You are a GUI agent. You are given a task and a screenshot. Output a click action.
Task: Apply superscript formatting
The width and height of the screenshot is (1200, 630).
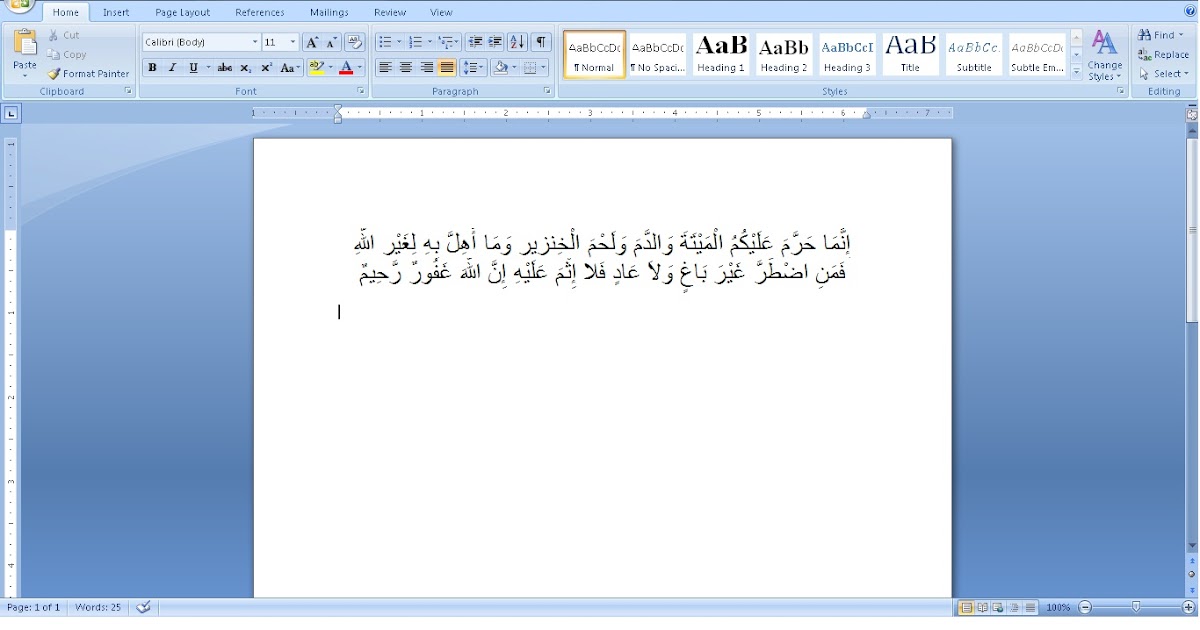coord(265,68)
